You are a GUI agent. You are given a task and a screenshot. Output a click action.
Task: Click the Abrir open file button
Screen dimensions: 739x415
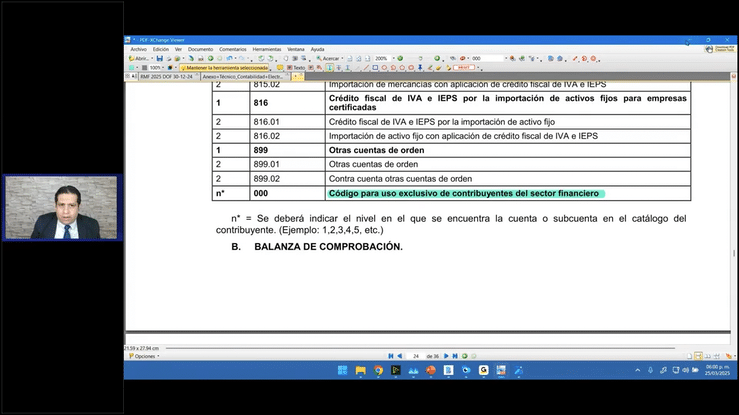tap(139, 58)
